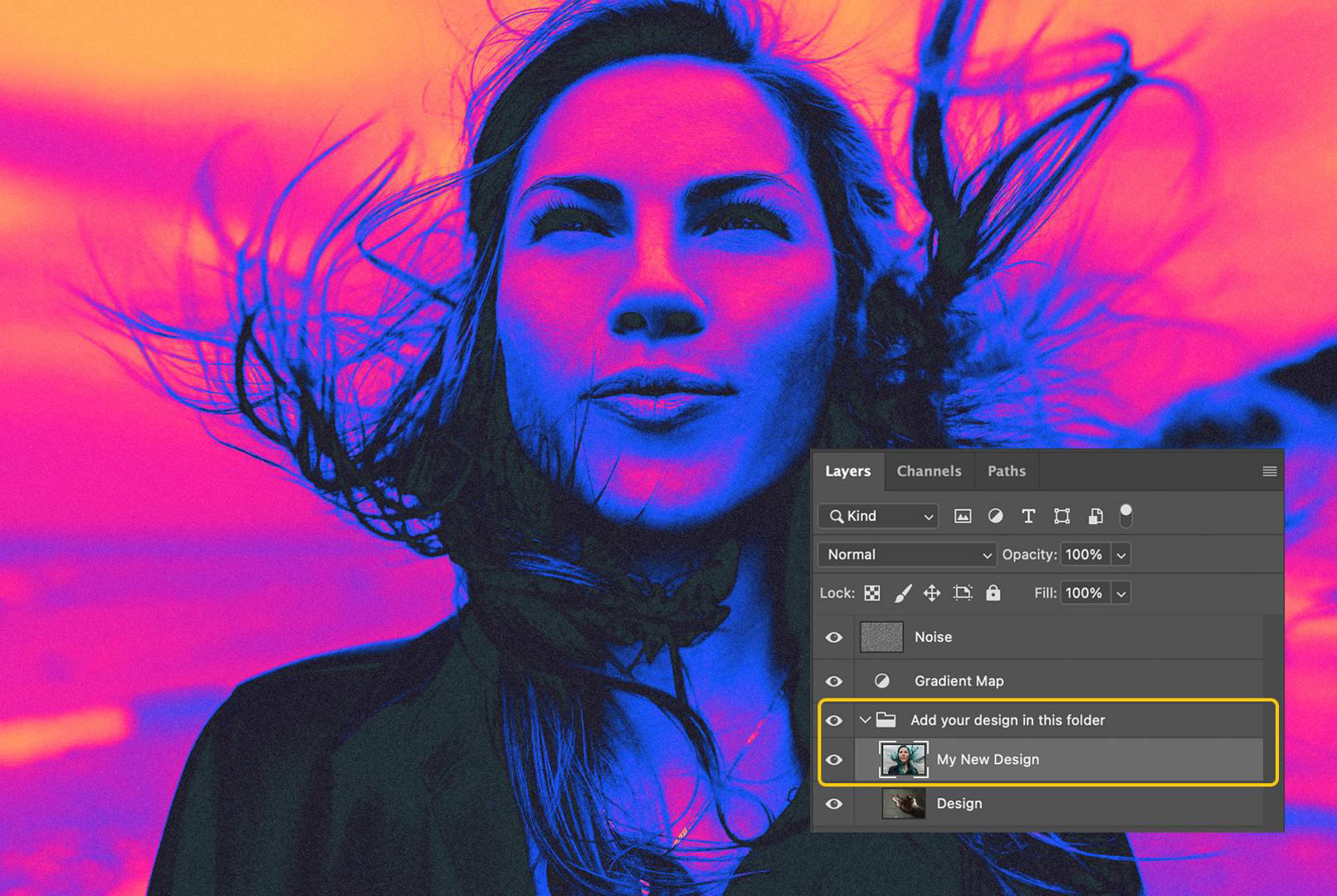This screenshot has height=896, width=1337.
Task: Click the shape layers filter icon
Action: 1062,516
